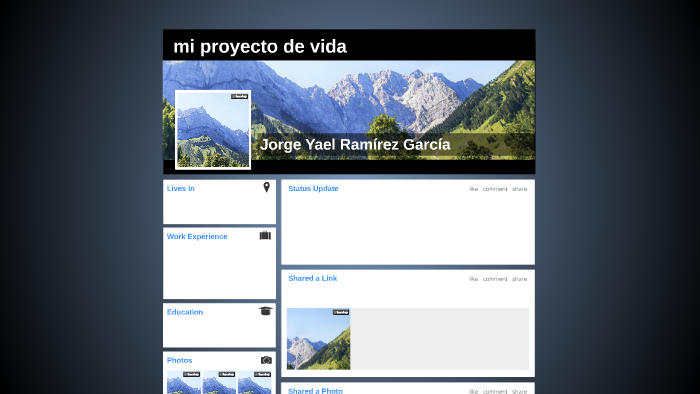Click the Shared a Photo heading
Screen dimensions: 700x394
click(315, 390)
